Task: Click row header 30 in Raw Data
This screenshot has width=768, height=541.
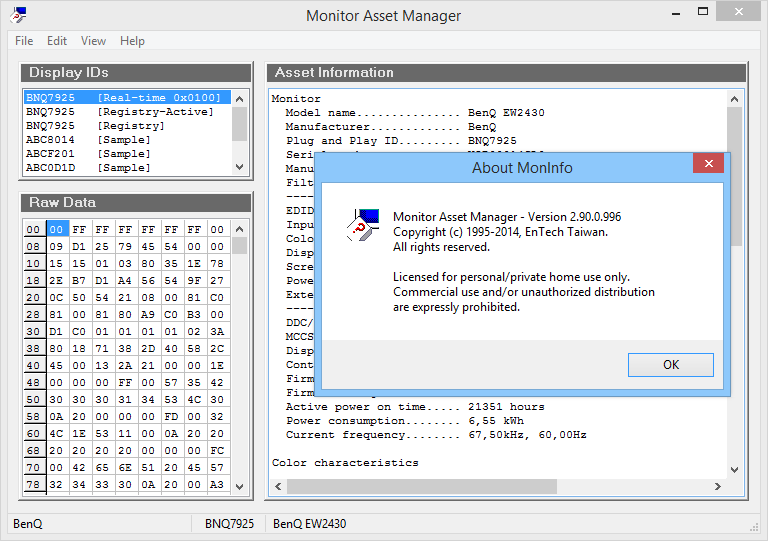Action: click(x=33, y=331)
